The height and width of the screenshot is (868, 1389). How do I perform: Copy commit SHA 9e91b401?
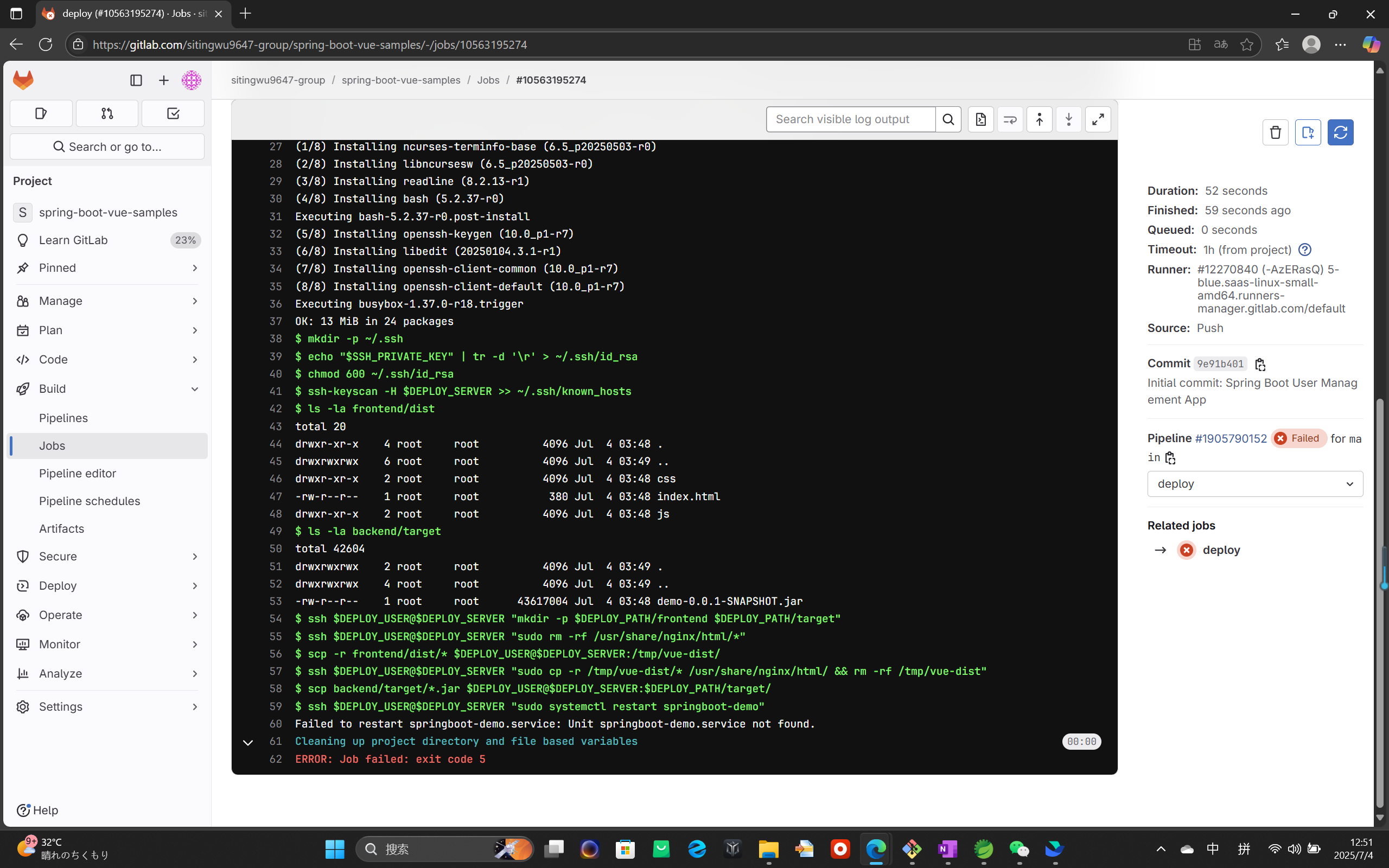(1260, 364)
